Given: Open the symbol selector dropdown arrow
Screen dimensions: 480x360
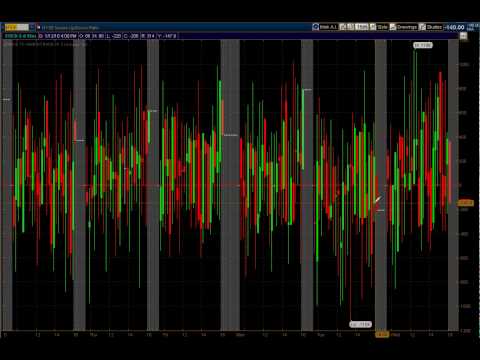Looking at the screenshot, I should 32,27.
